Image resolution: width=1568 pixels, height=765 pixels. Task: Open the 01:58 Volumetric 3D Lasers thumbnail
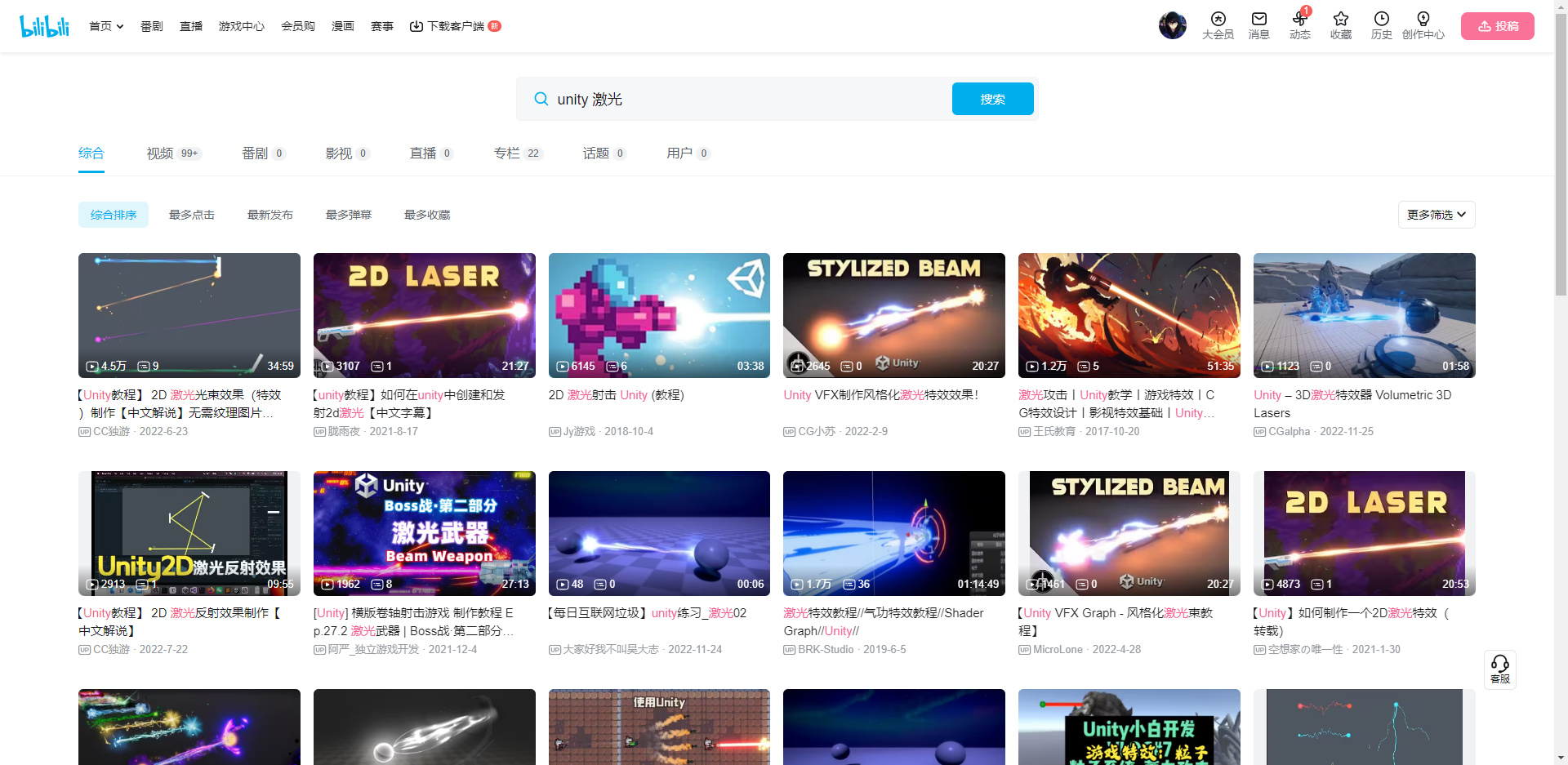(x=1365, y=315)
